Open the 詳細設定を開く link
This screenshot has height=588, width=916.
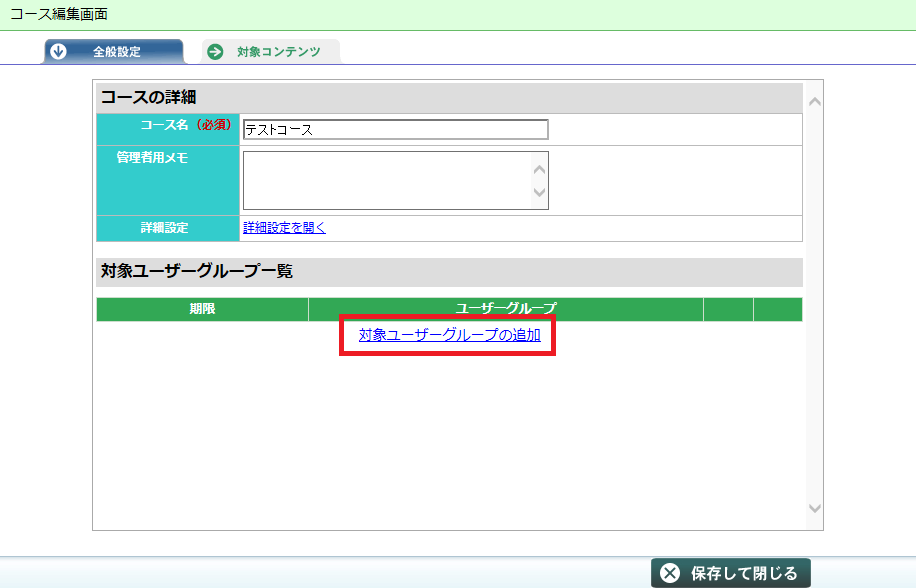tap(284, 228)
